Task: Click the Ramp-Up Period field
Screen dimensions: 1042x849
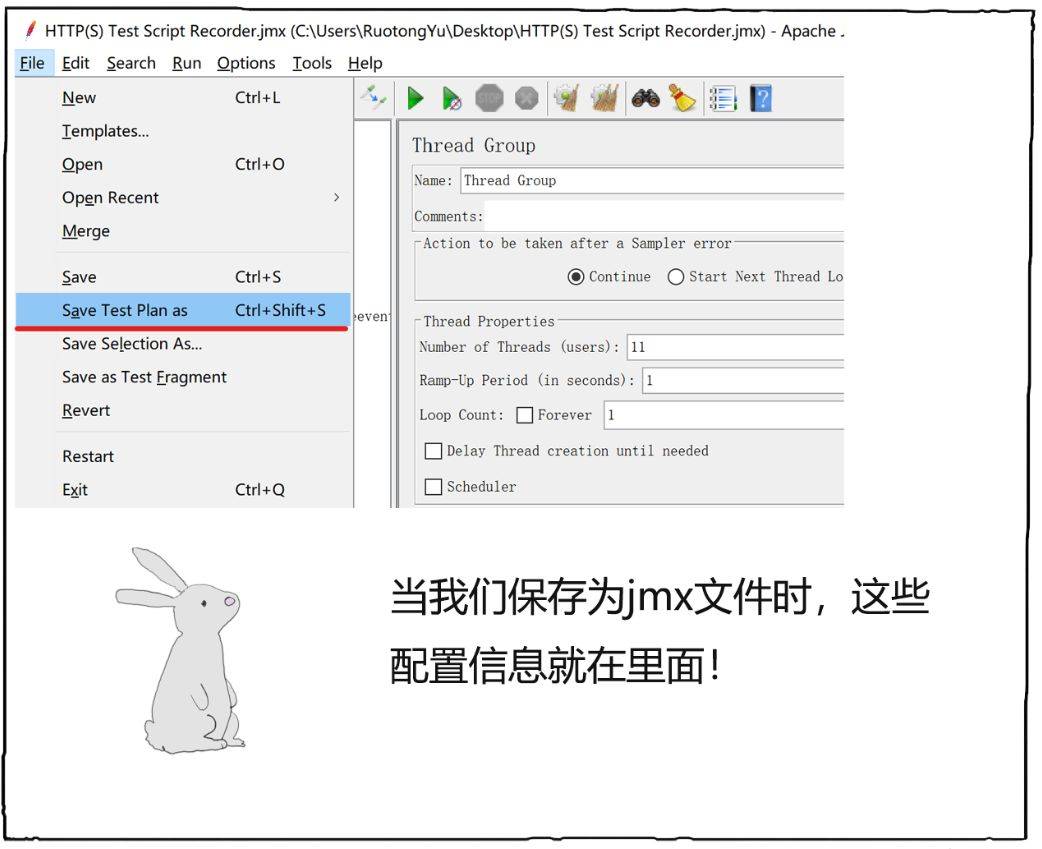Action: click(x=743, y=381)
